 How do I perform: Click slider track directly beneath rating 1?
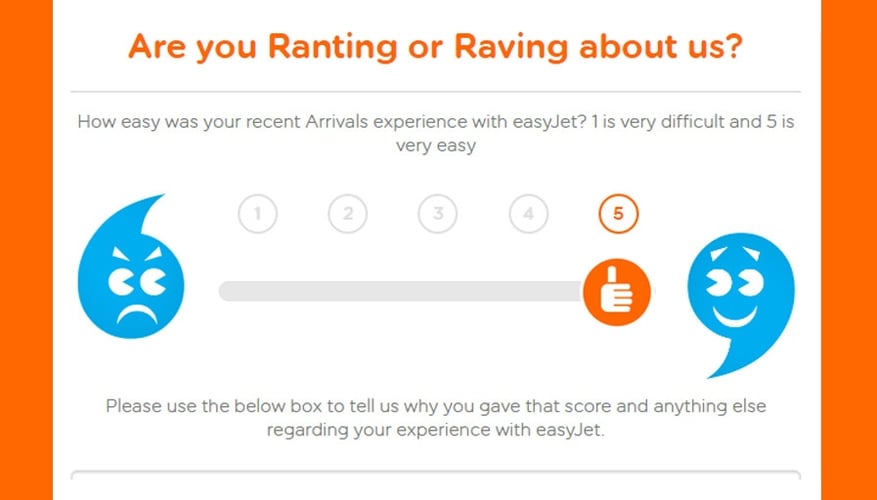coord(257,291)
